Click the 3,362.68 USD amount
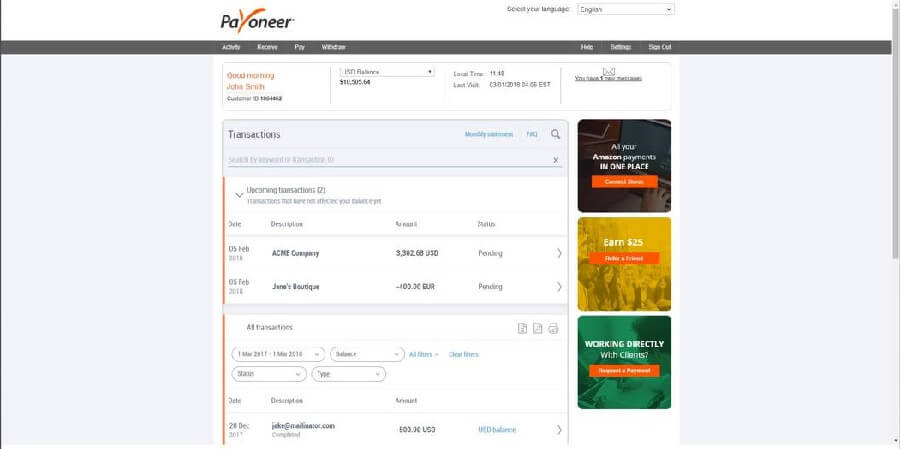This screenshot has height=449, width=900. point(417,253)
